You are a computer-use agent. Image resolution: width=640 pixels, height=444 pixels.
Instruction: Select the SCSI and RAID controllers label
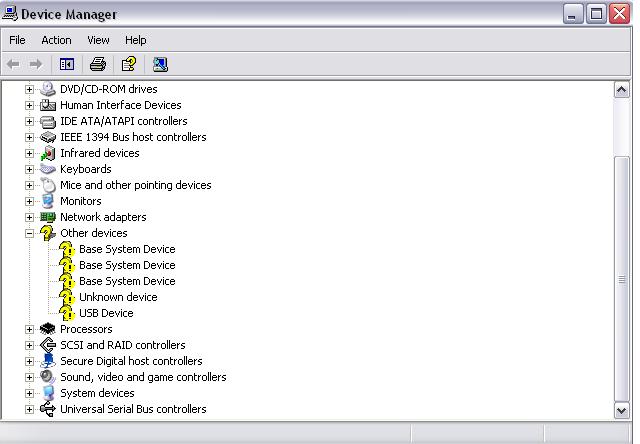pos(123,345)
